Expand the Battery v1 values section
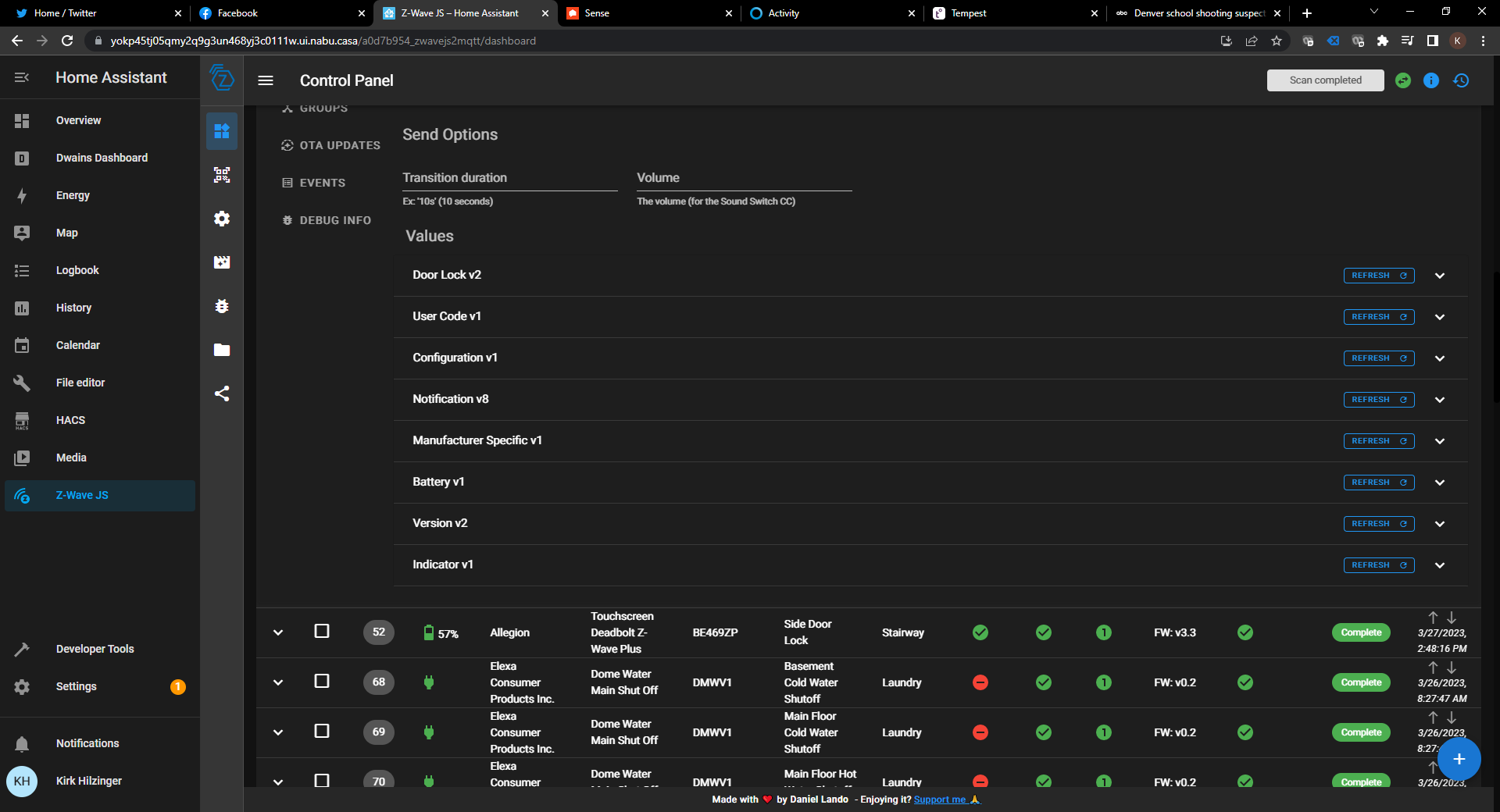The width and height of the screenshot is (1500, 812). click(x=1440, y=482)
